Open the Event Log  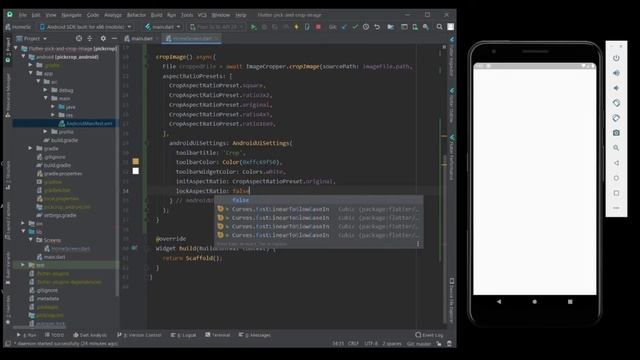coord(429,335)
